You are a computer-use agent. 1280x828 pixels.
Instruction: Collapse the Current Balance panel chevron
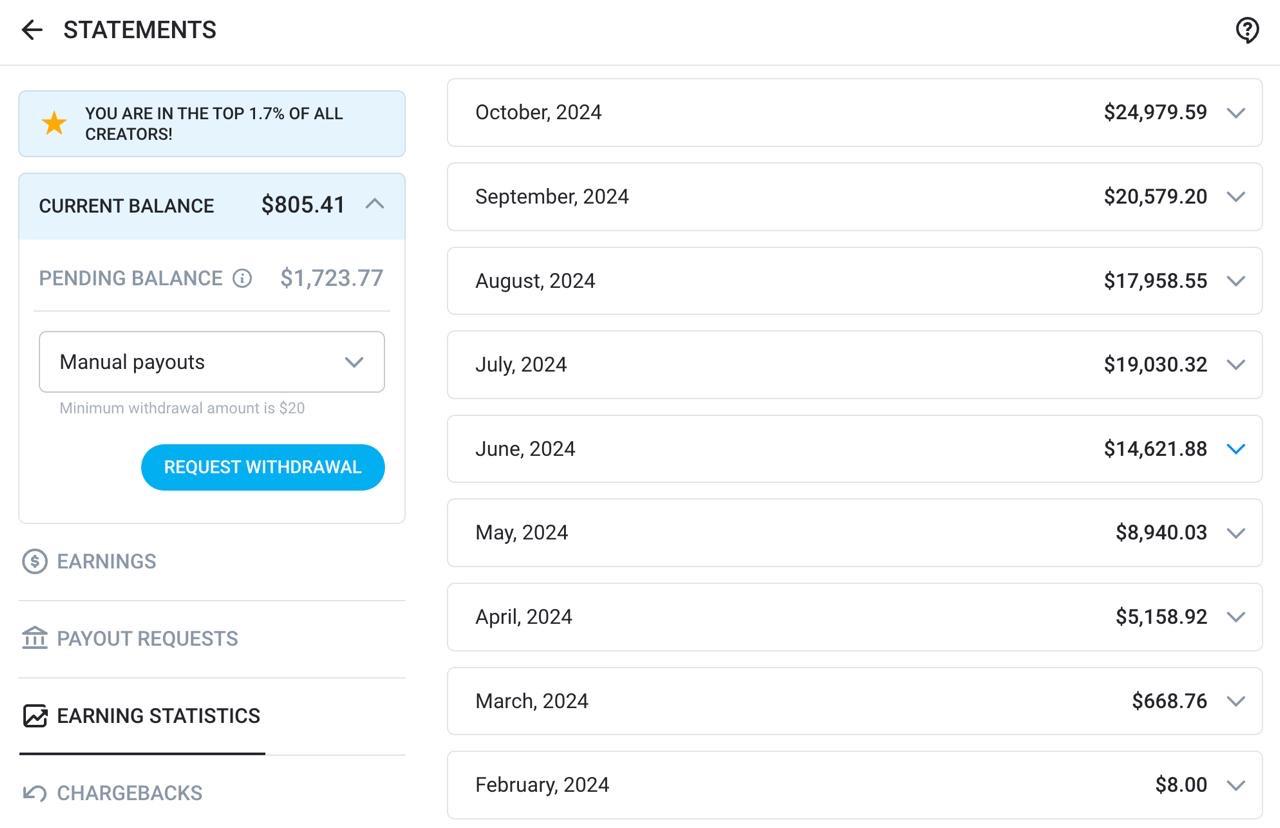point(375,204)
